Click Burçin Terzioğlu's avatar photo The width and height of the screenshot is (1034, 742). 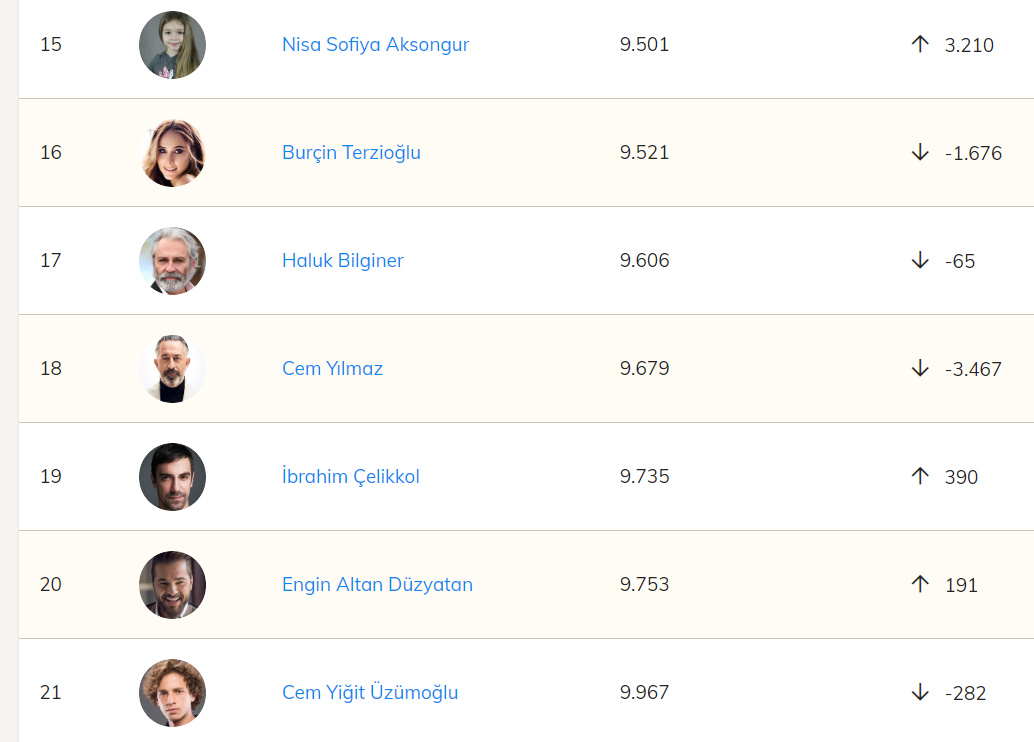[172, 153]
